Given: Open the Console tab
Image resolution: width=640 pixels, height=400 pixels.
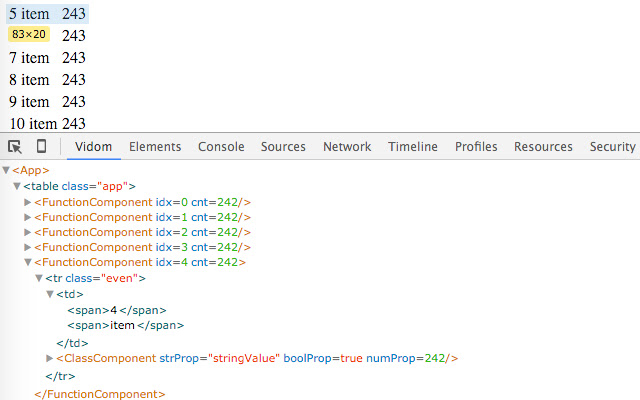Looking at the screenshot, I should pyautogui.click(x=221, y=147).
